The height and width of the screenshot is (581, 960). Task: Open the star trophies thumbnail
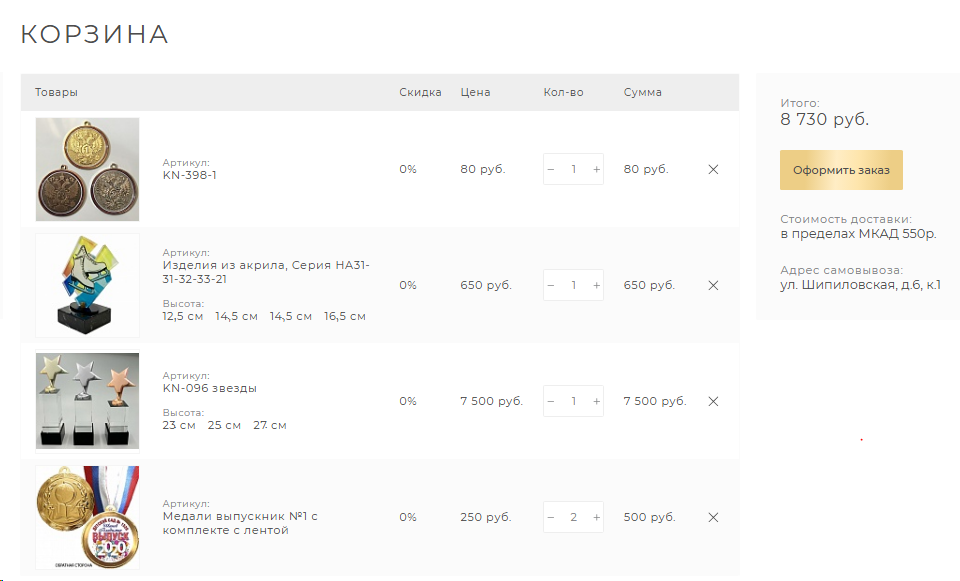(x=88, y=401)
